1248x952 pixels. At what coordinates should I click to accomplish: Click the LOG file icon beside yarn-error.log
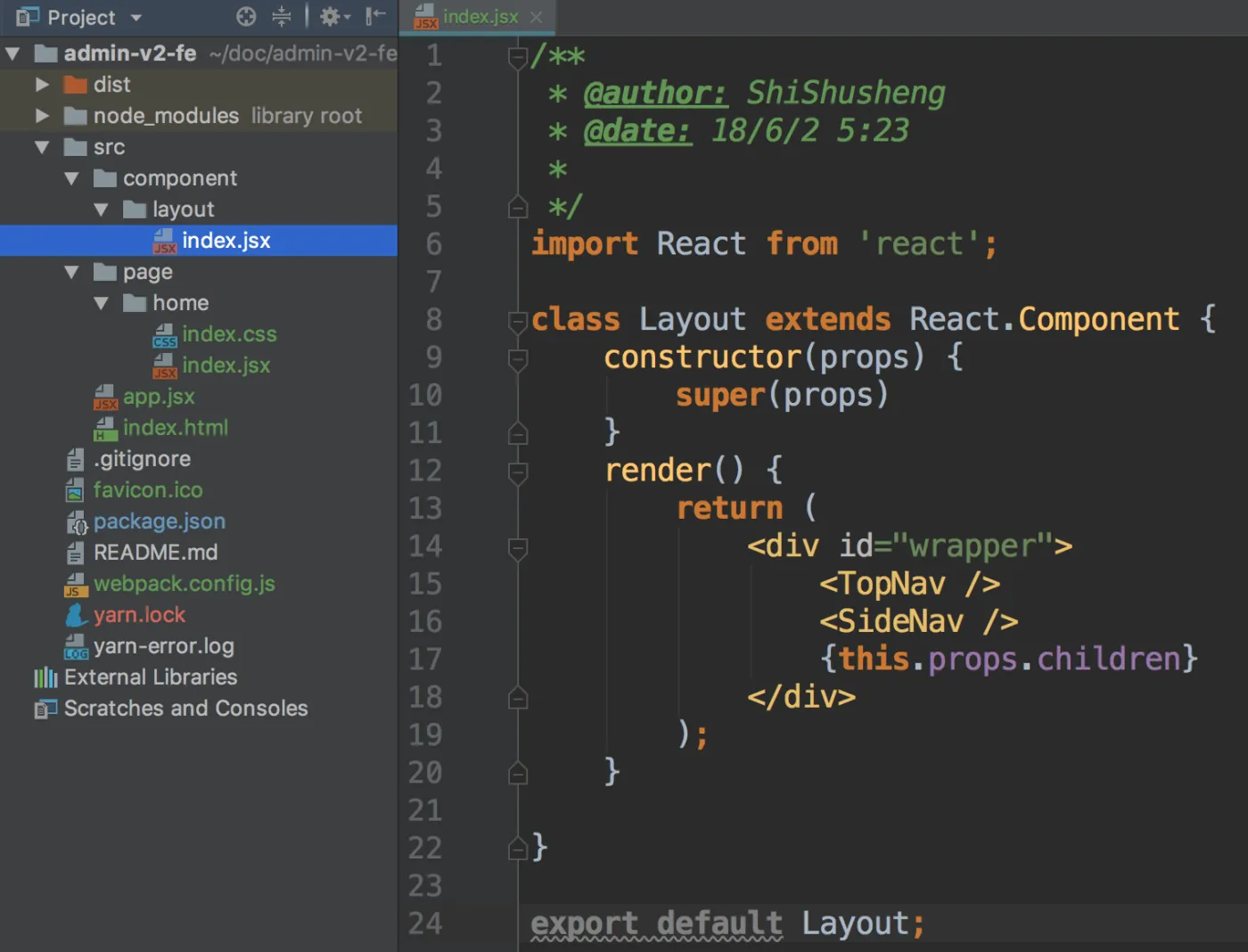coord(76,647)
